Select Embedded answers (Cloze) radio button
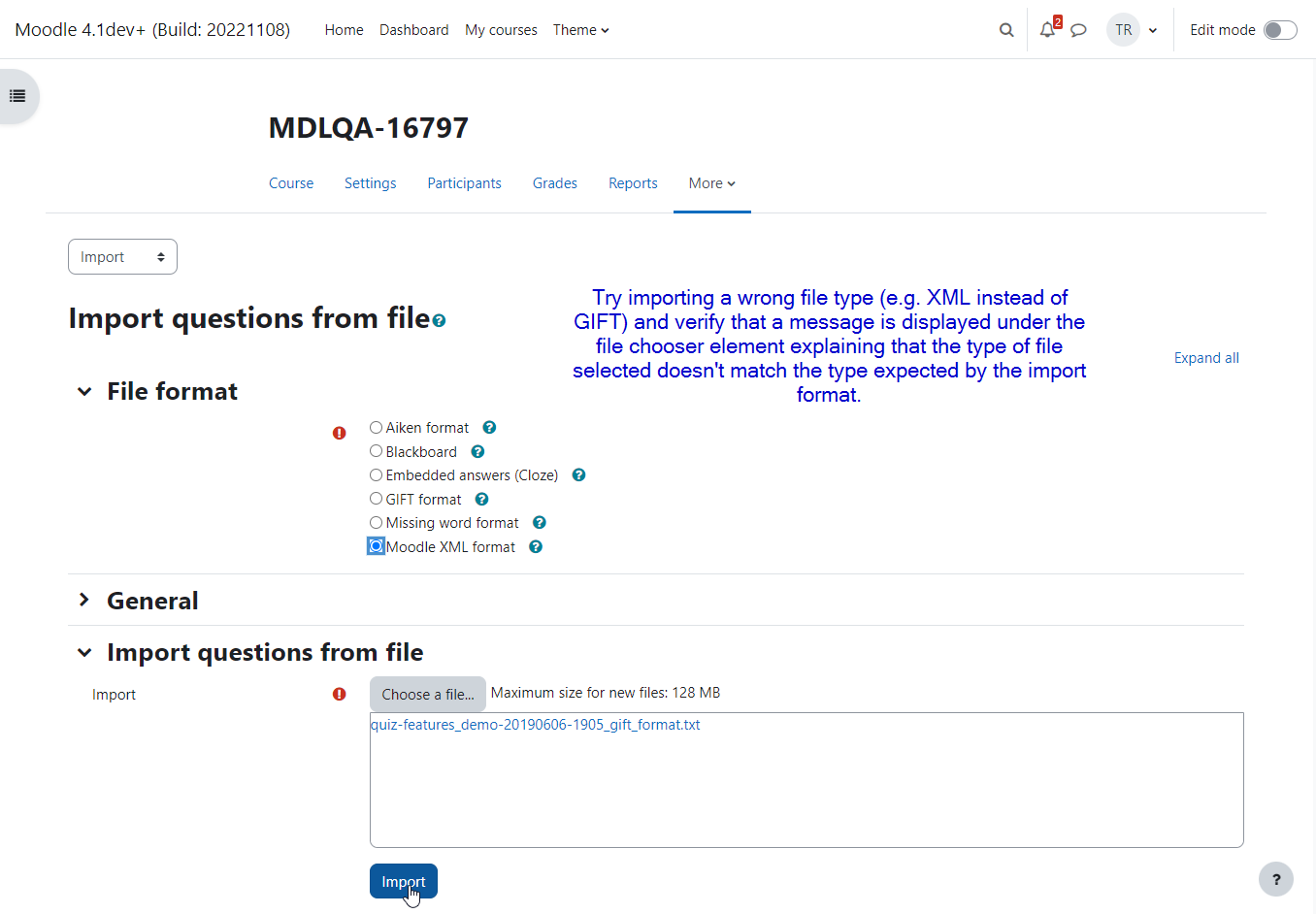Viewport: 1316px width, 914px height. [x=376, y=474]
